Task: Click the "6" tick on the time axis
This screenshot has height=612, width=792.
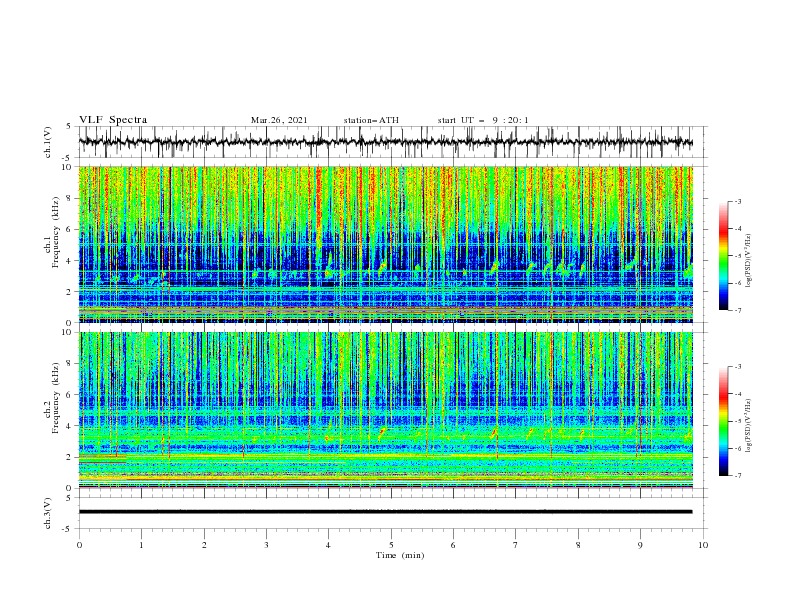Action: 453,545
